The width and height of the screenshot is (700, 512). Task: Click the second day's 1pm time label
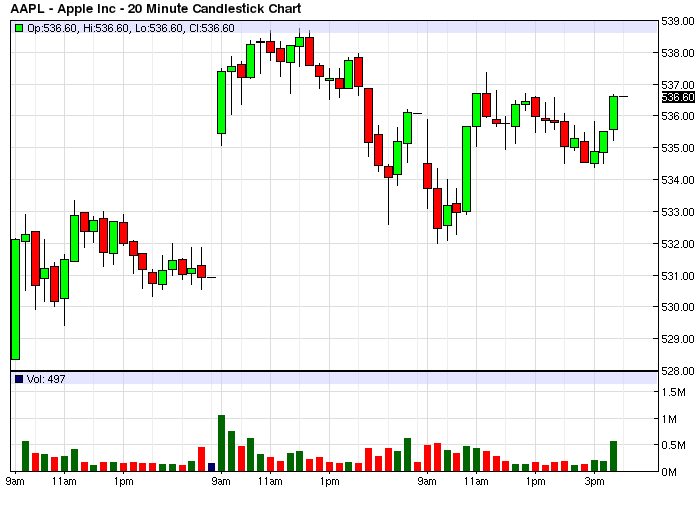(329, 482)
